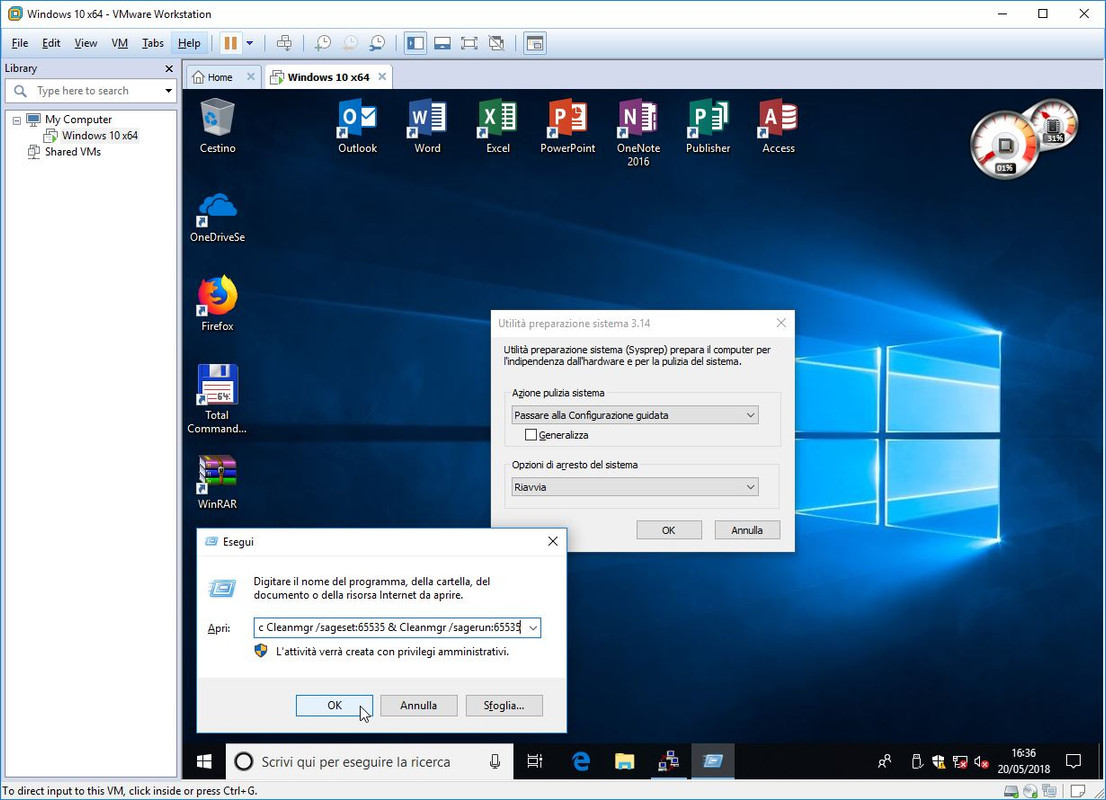Select Windows 10 x64 in library tree
Viewport: 1106px width, 800px height.
click(x=99, y=135)
